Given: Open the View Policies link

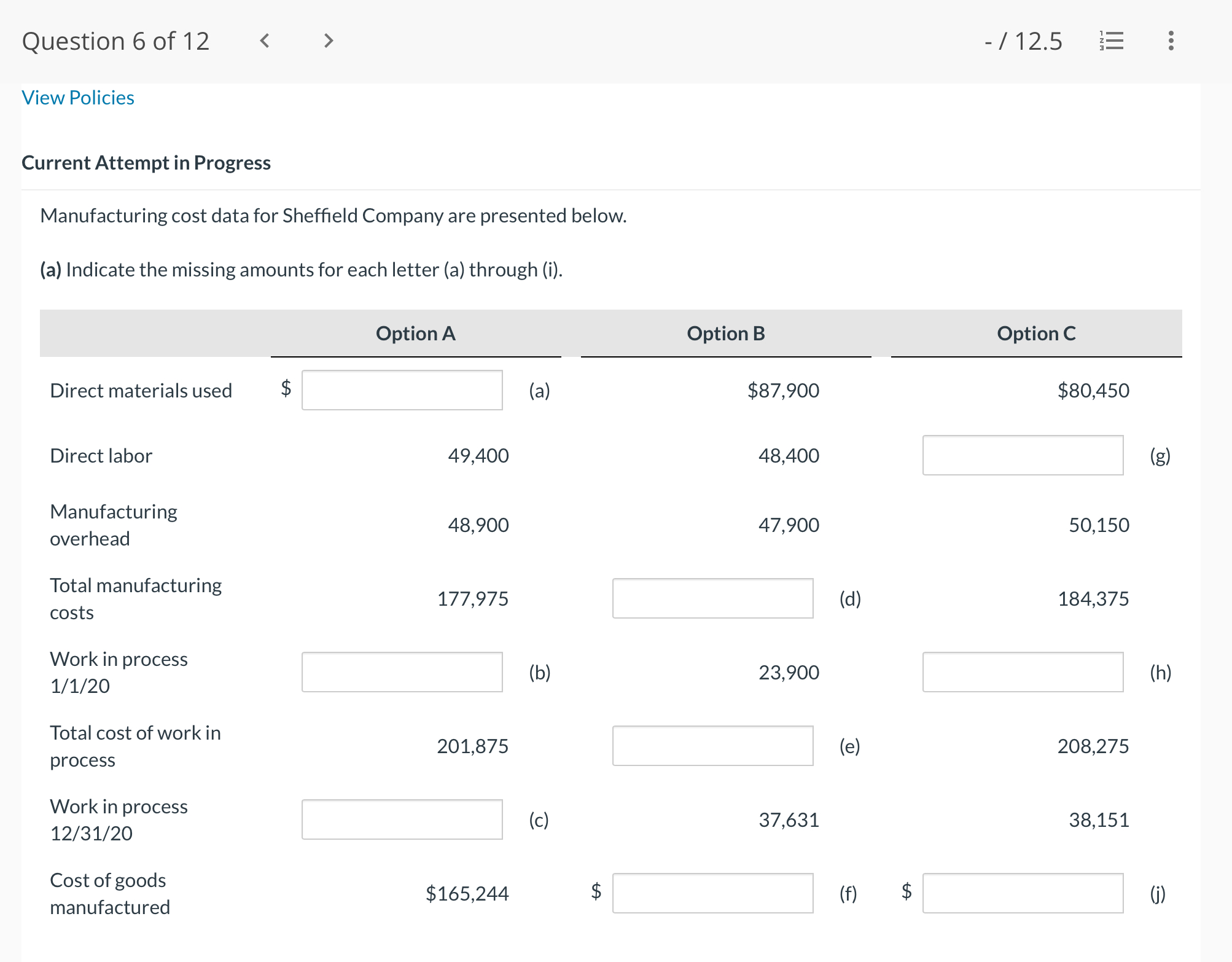Looking at the screenshot, I should [78, 98].
